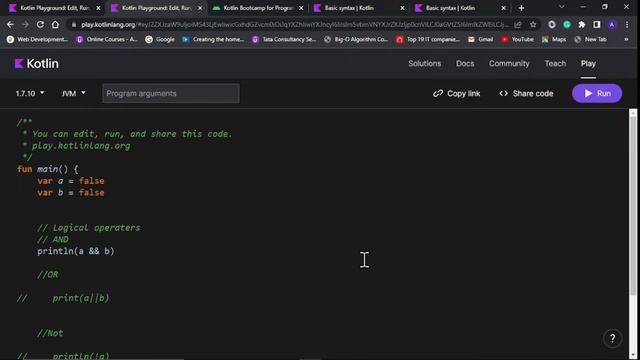640x360 pixels.
Task: Click the '//Not' comment line
Action: 50,333
